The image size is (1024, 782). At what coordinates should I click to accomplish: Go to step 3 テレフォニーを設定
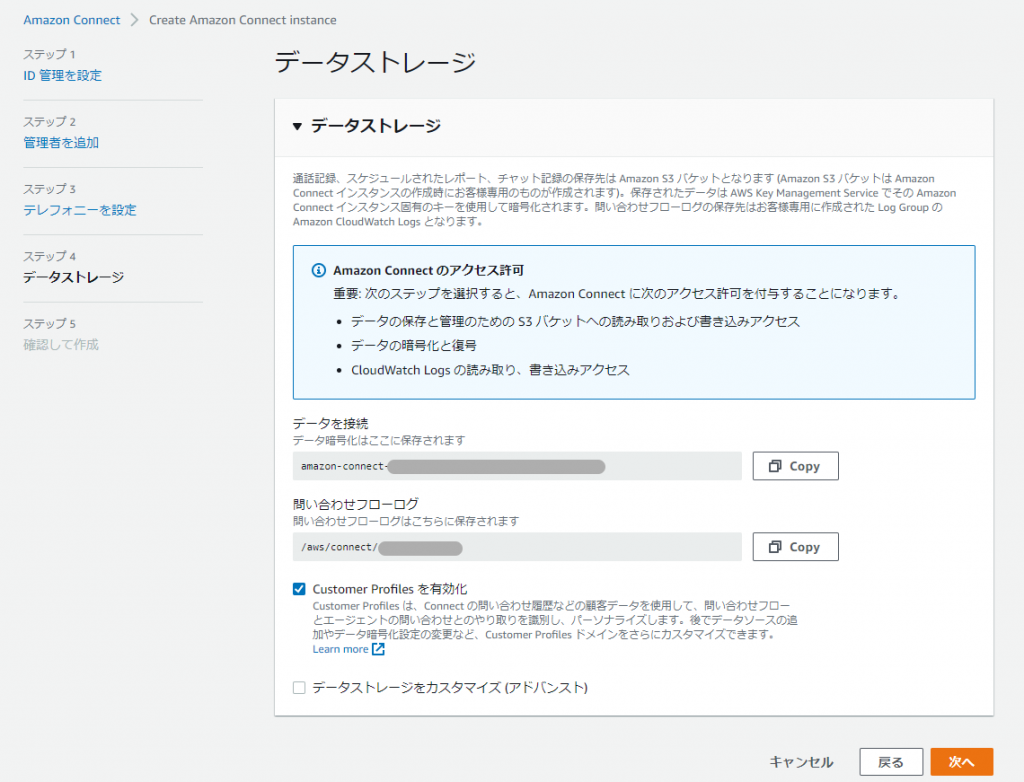pos(80,210)
